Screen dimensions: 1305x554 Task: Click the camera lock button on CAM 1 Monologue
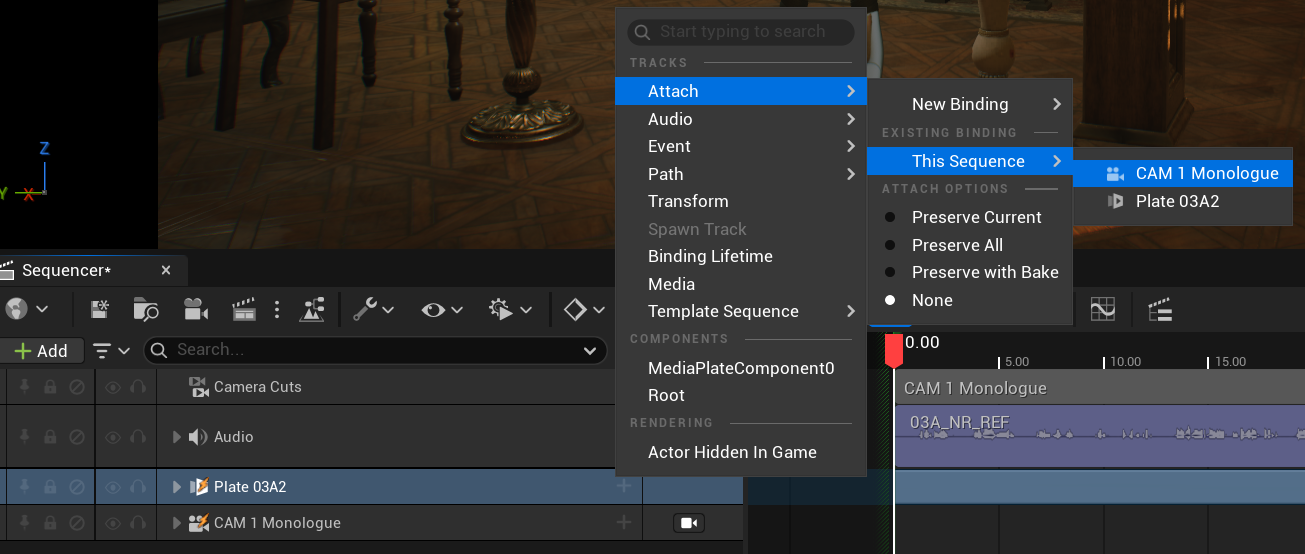[688, 523]
